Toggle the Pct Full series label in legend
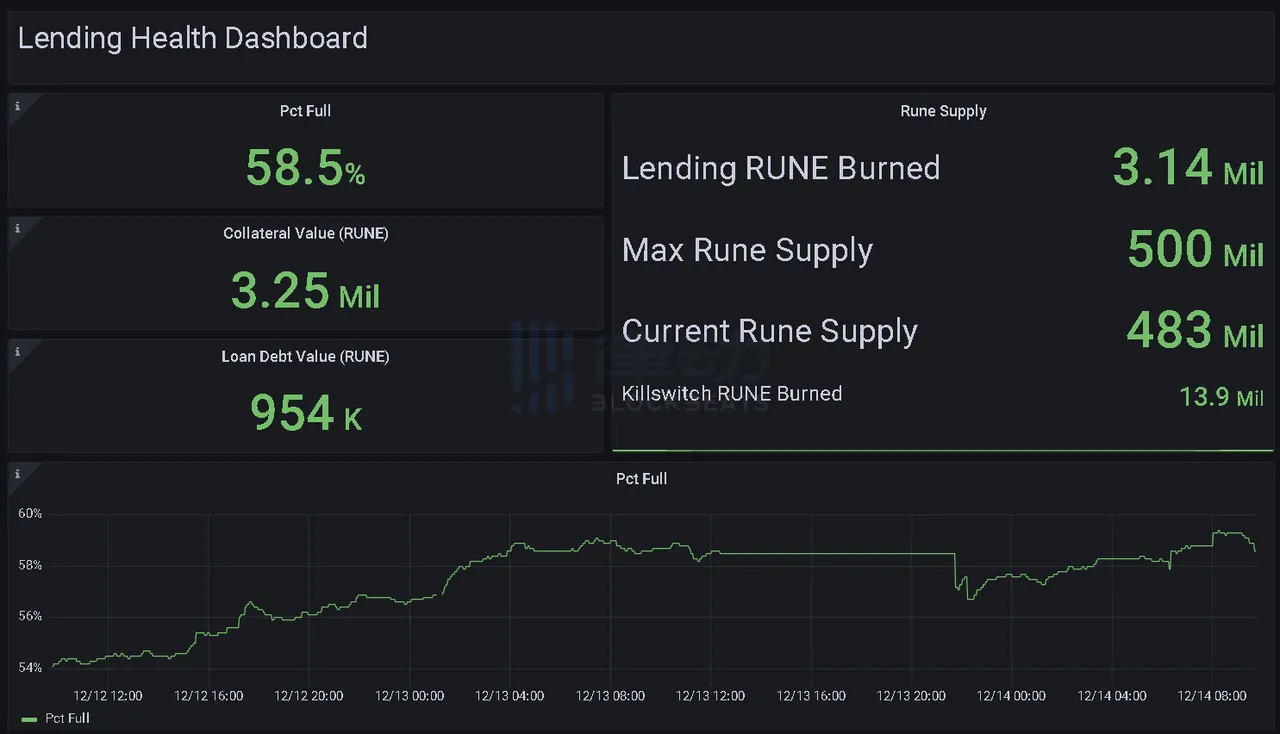The height and width of the screenshot is (734, 1280). [67, 718]
